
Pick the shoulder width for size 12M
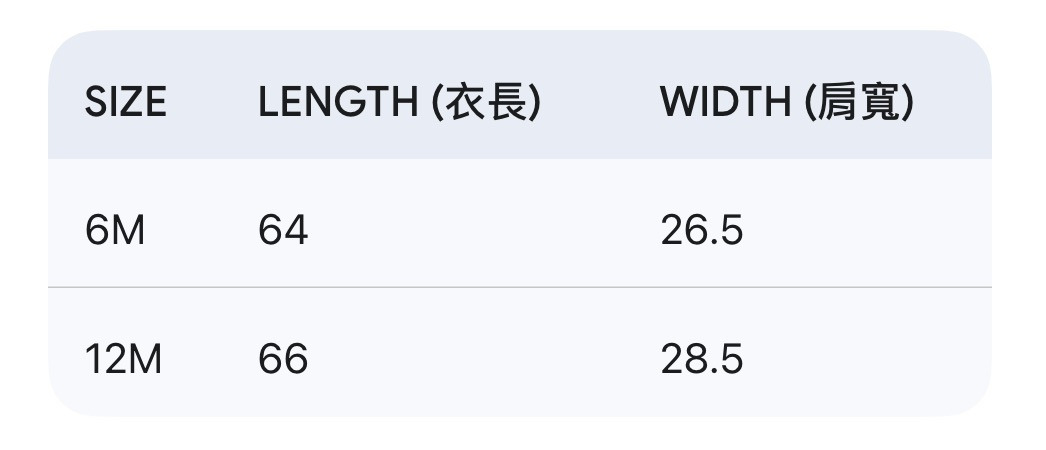[701, 359]
